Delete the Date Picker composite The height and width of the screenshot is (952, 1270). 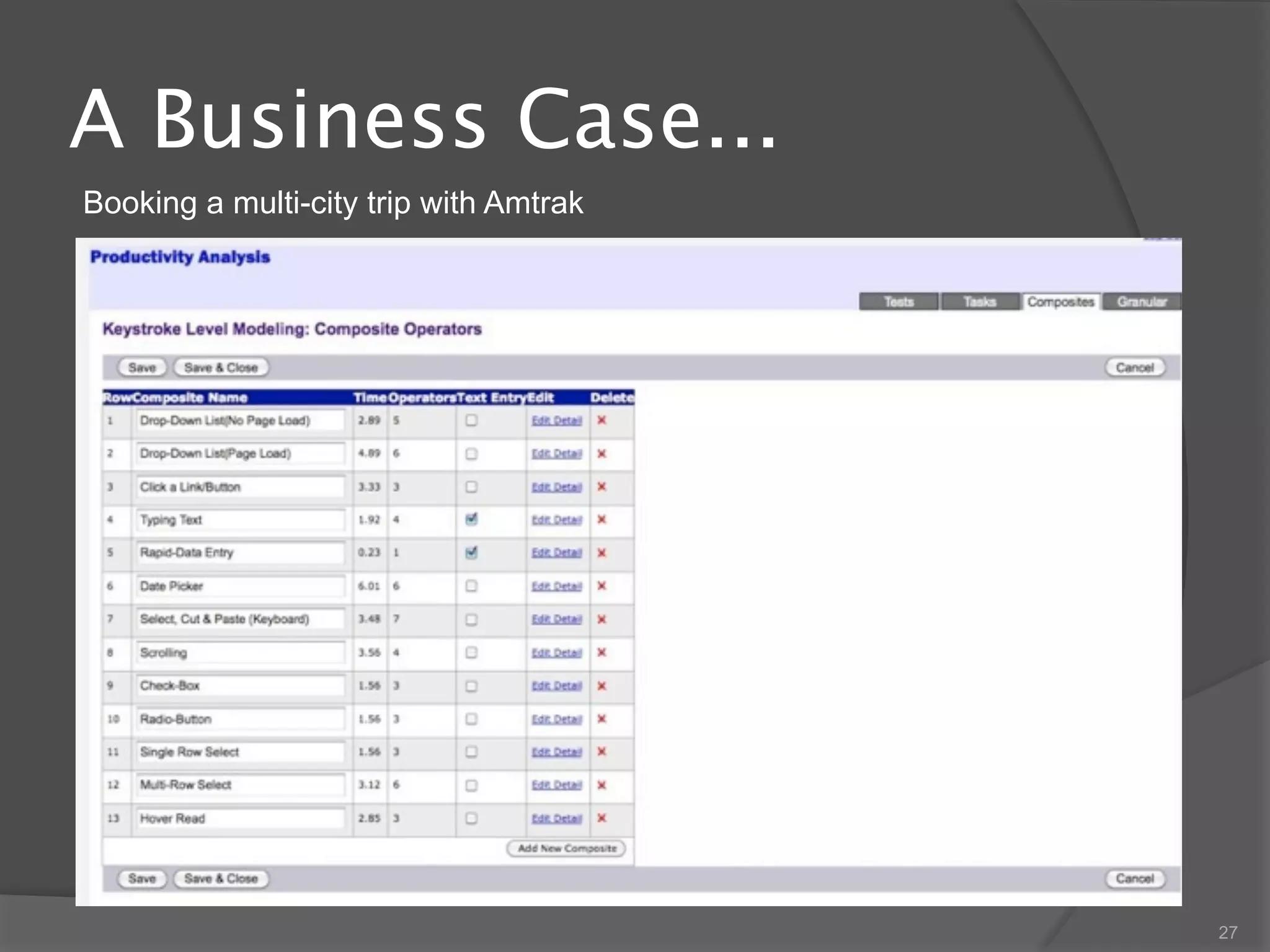pyautogui.click(x=601, y=586)
